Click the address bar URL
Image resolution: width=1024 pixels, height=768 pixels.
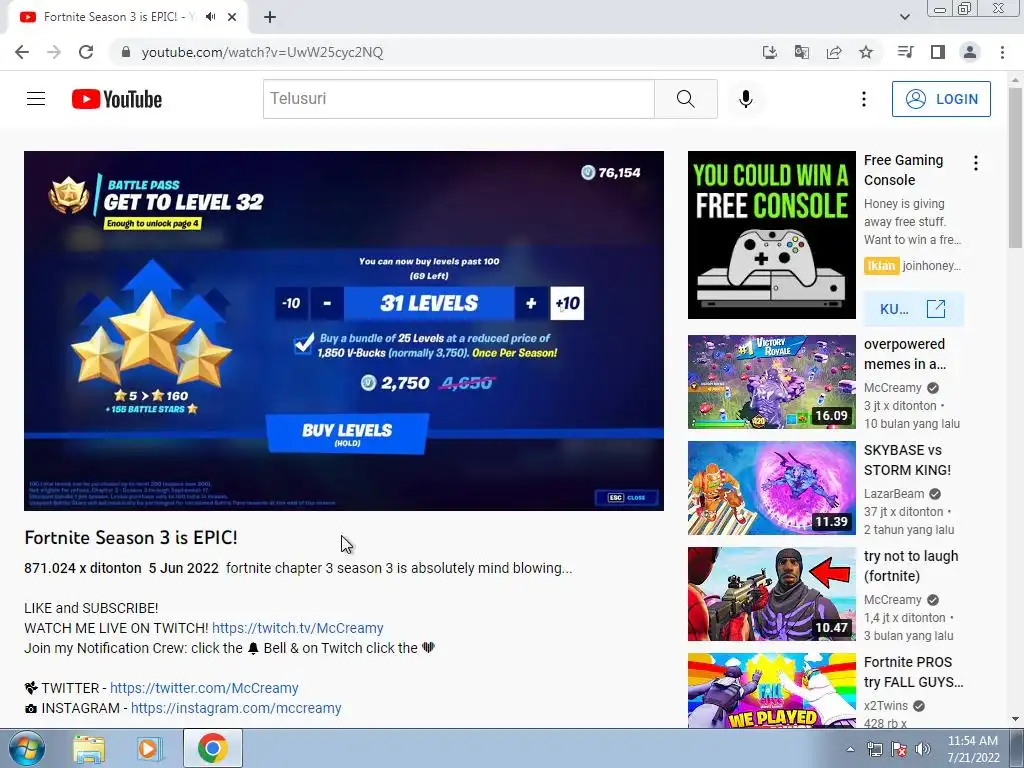click(263, 52)
